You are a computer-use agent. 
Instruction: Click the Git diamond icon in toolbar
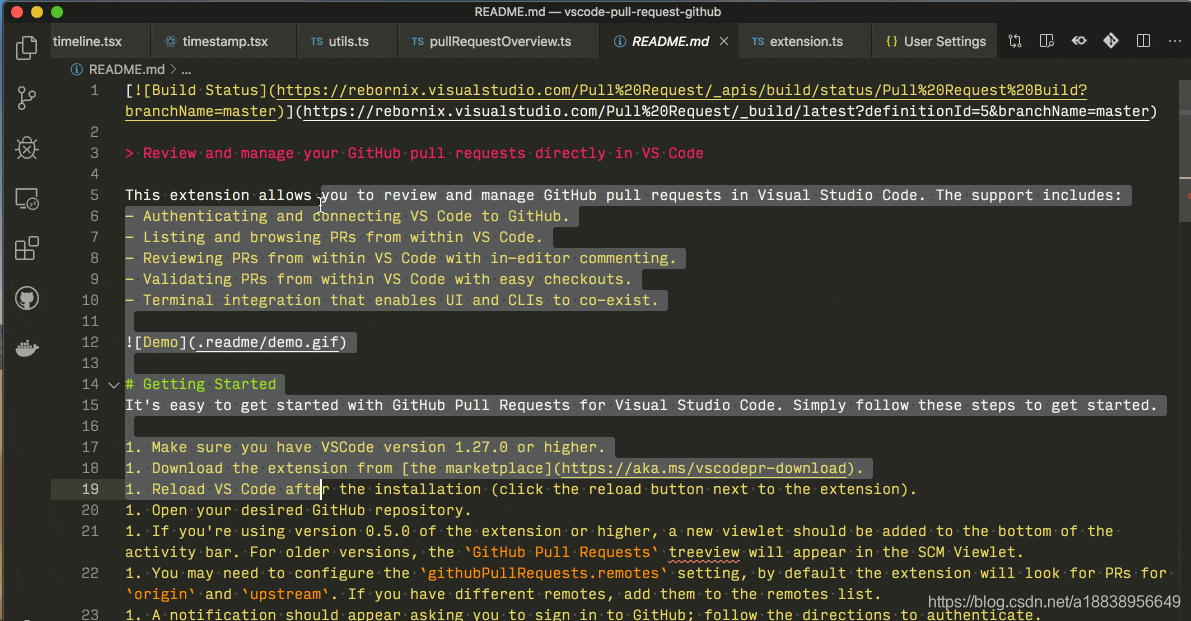tap(1110, 41)
